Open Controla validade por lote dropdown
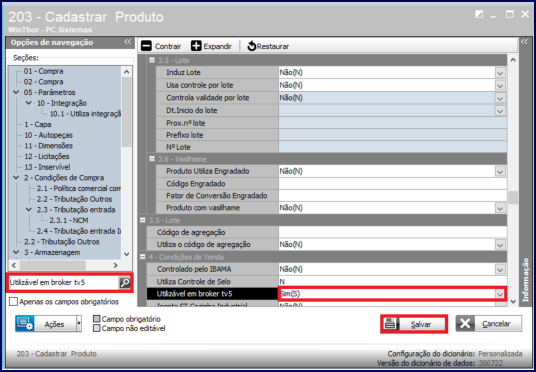The image size is (536, 372). (500, 98)
